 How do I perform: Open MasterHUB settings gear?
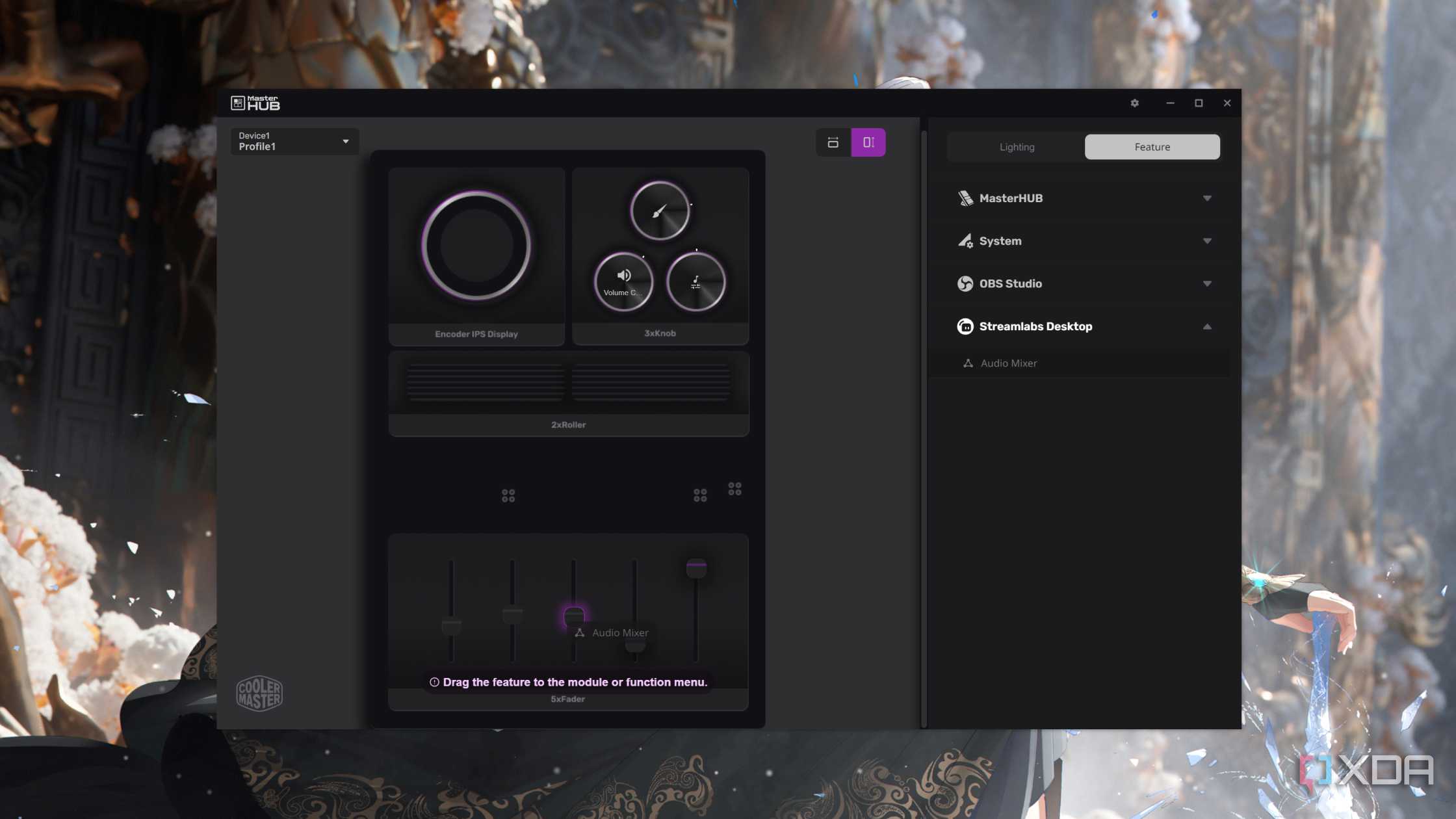point(1134,103)
